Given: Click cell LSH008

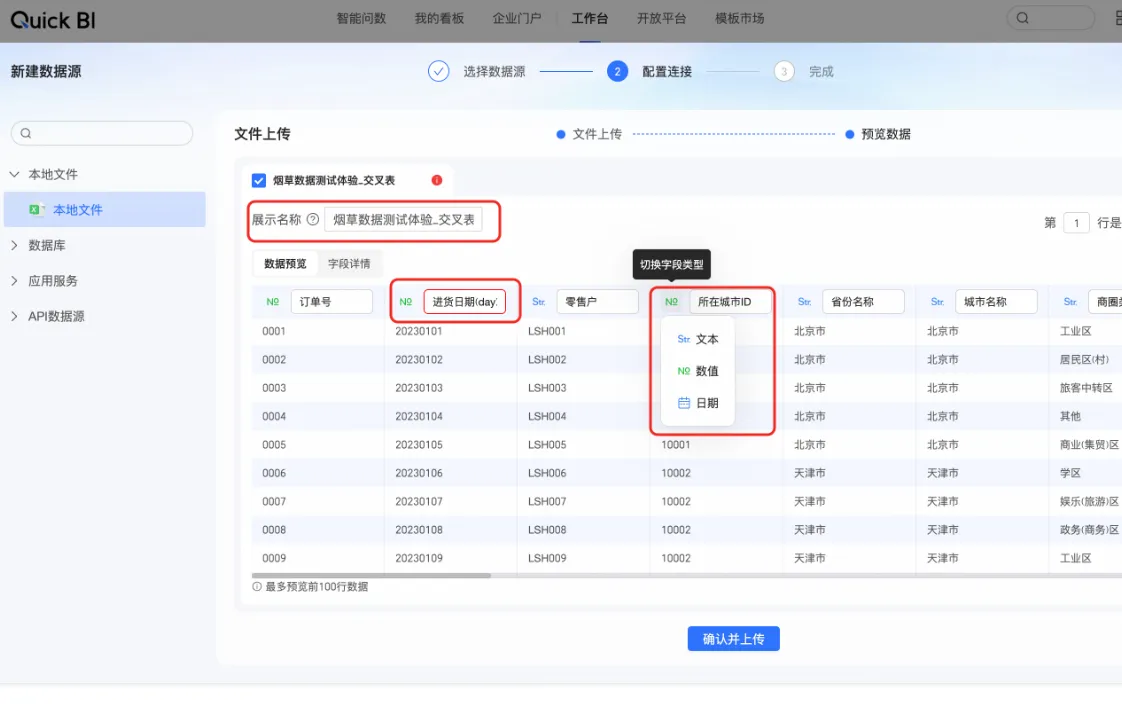Looking at the screenshot, I should [547, 530].
